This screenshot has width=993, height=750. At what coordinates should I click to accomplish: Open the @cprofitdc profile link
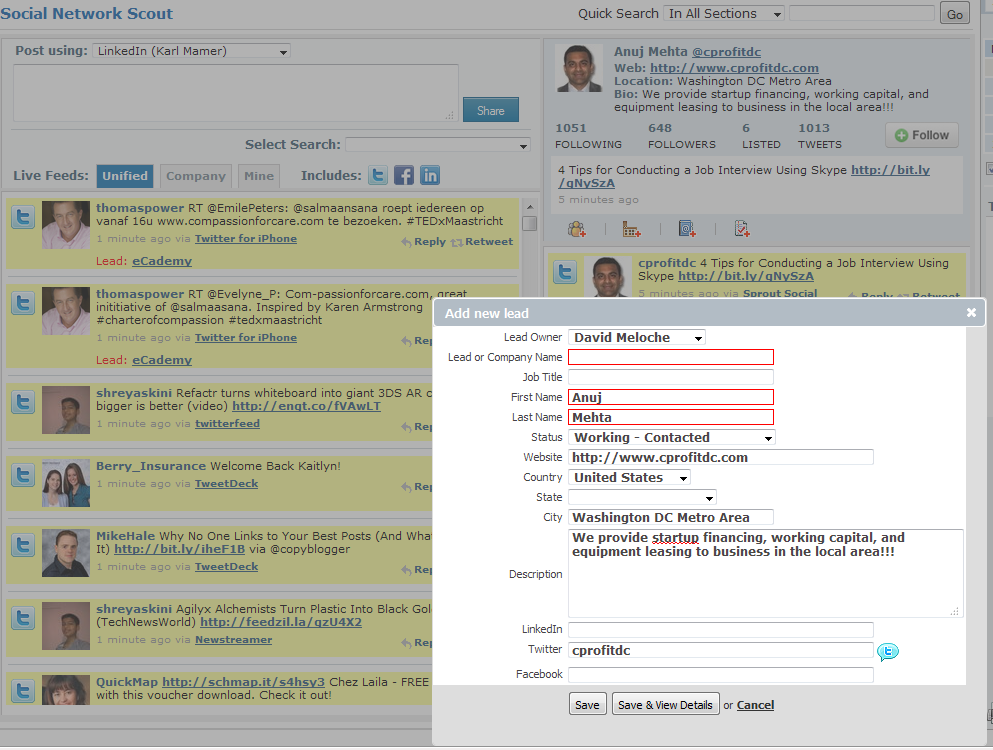[726, 52]
